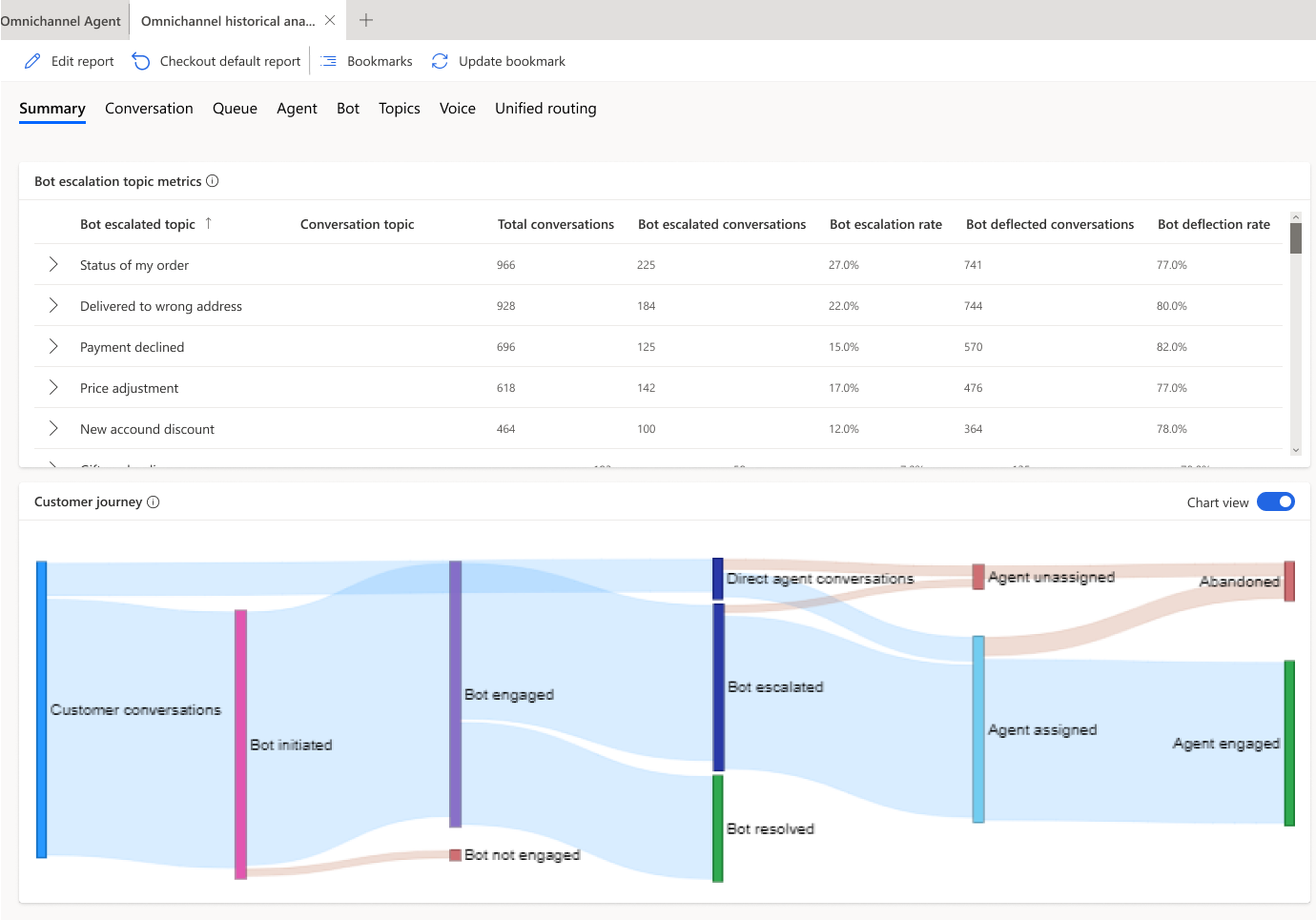Open the Voice tab

pos(458,109)
